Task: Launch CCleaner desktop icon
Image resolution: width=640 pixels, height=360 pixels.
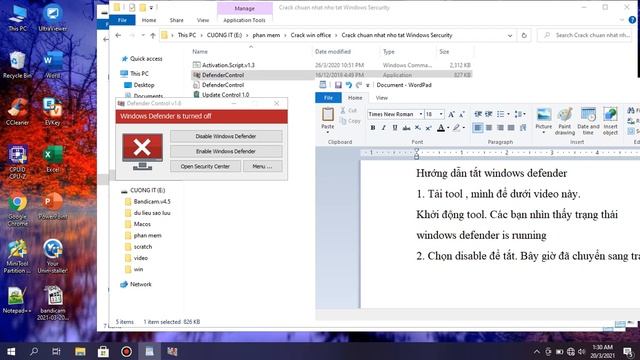Action: point(17,112)
